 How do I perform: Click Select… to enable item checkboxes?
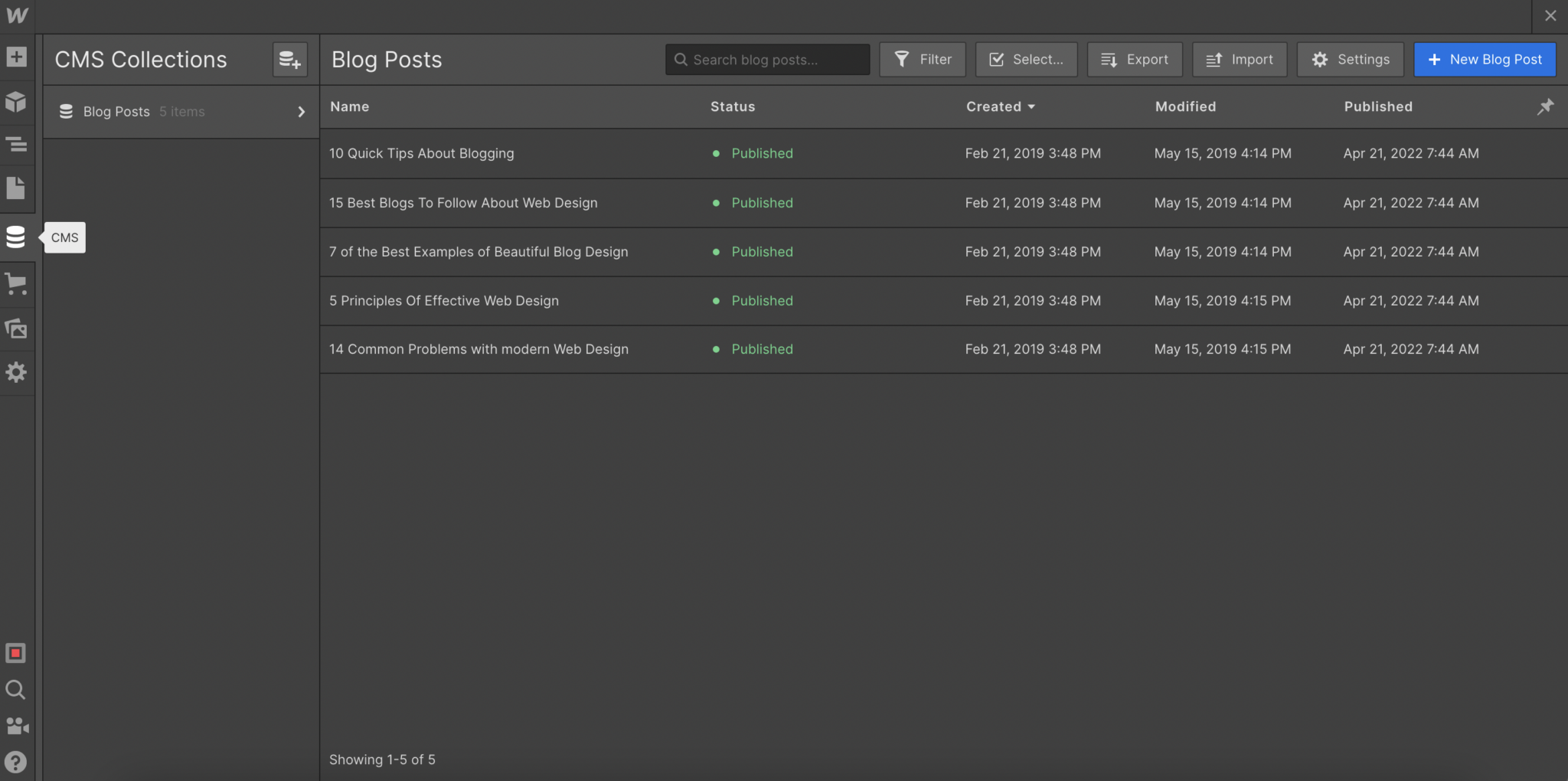click(1026, 60)
